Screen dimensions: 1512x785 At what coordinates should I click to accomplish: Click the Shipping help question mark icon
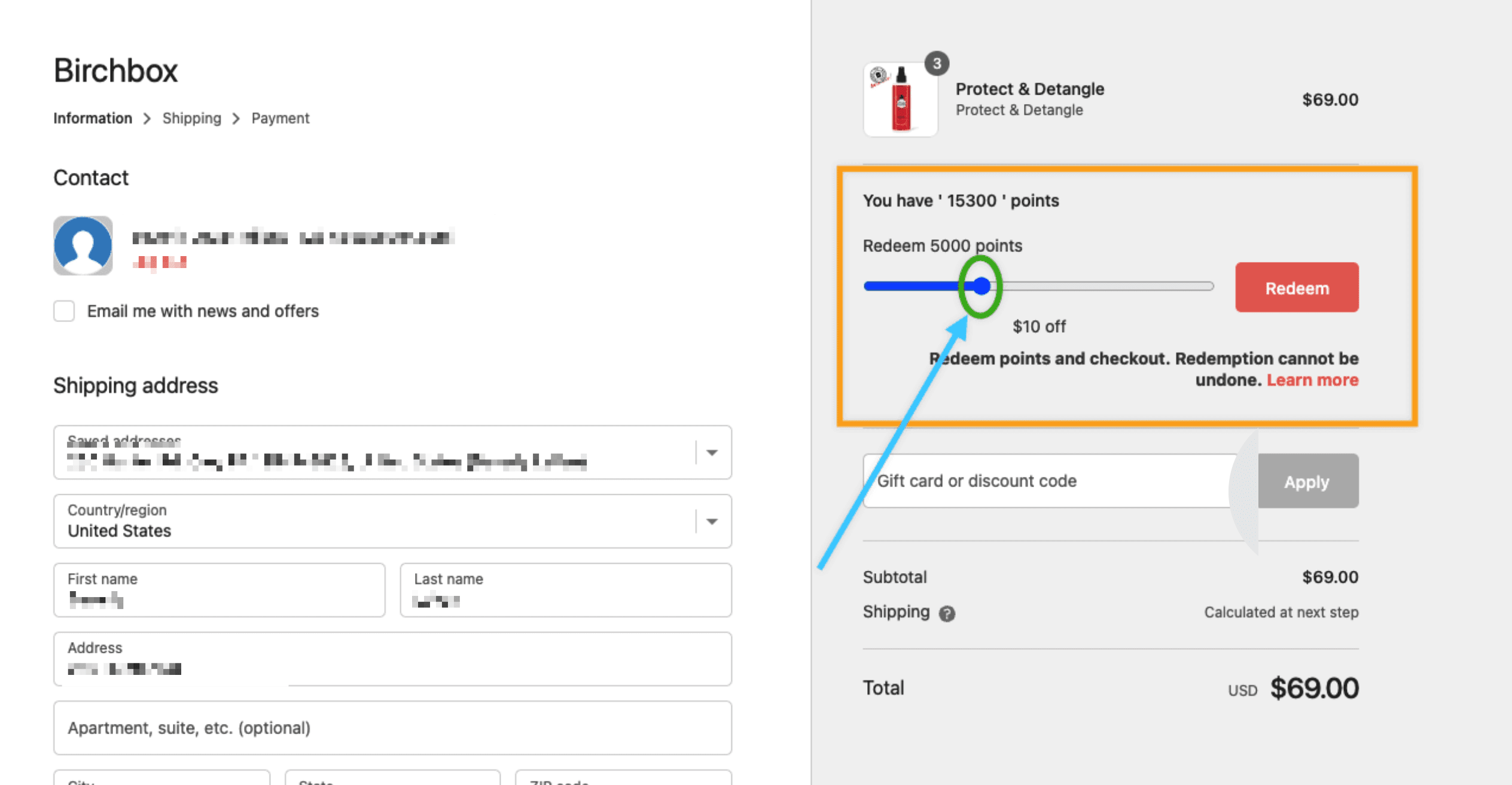point(946,613)
